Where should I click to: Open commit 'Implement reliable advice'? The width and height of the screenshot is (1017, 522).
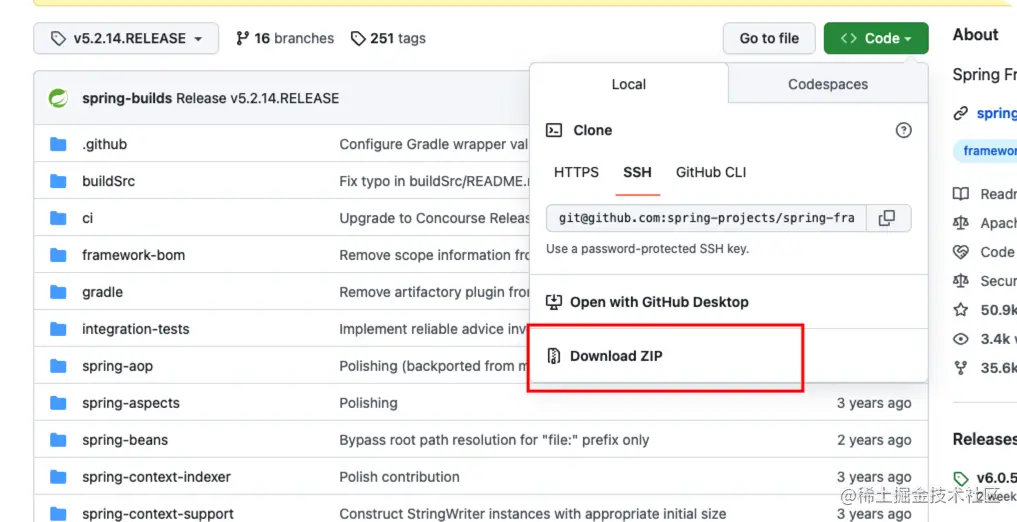point(433,329)
